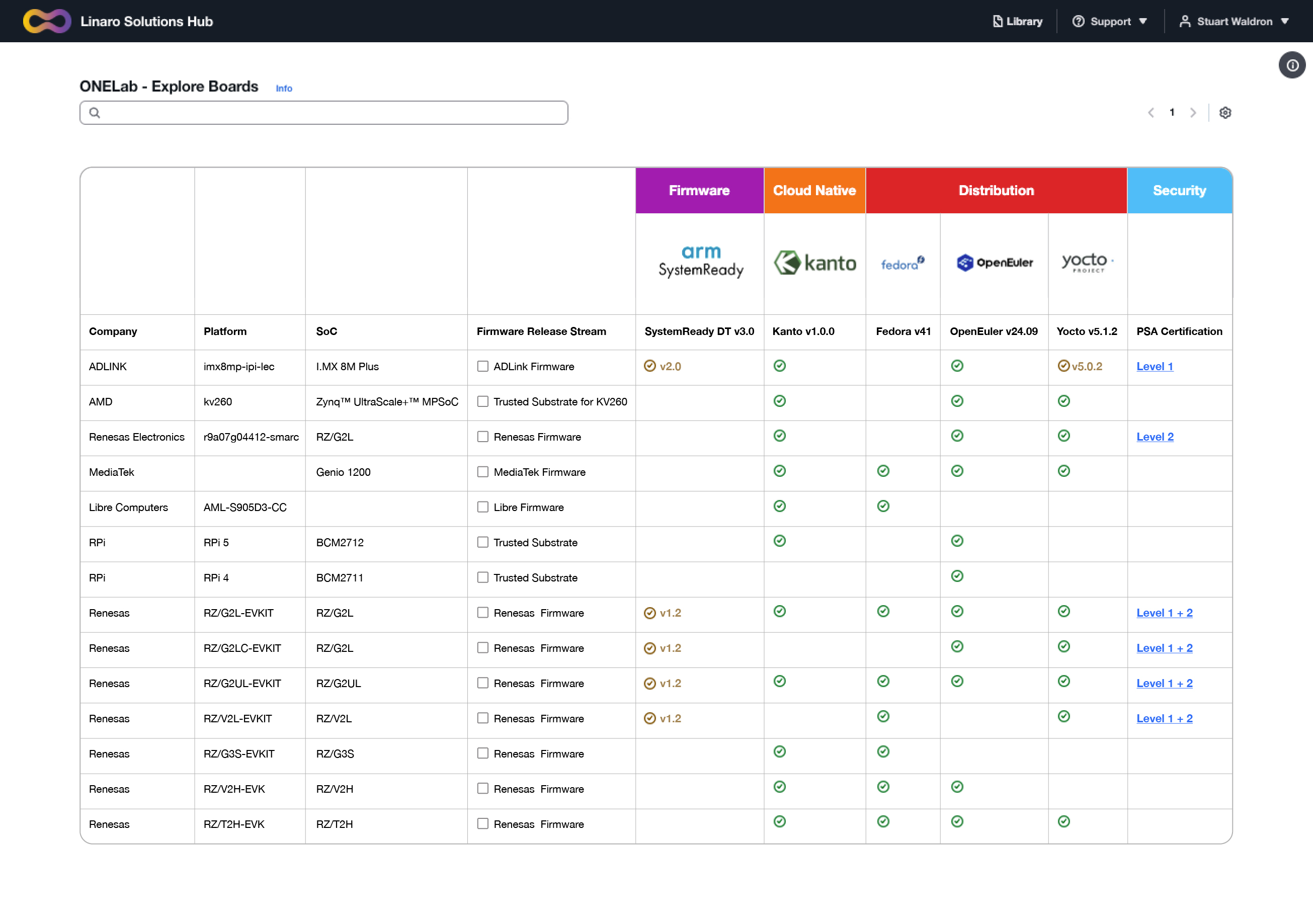Check the MediaTek Firmware checkbox
This screenshot has width=1313, height=924.
coord(482,472)
